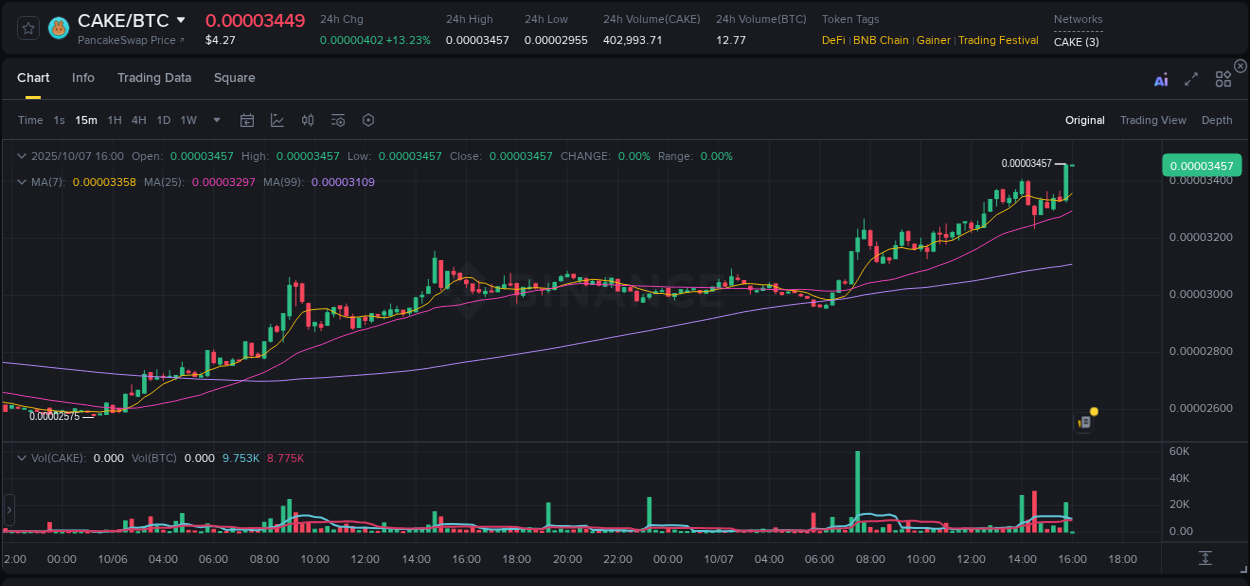
Task: Collapse the candlestick info row
Action: point(22,157)
